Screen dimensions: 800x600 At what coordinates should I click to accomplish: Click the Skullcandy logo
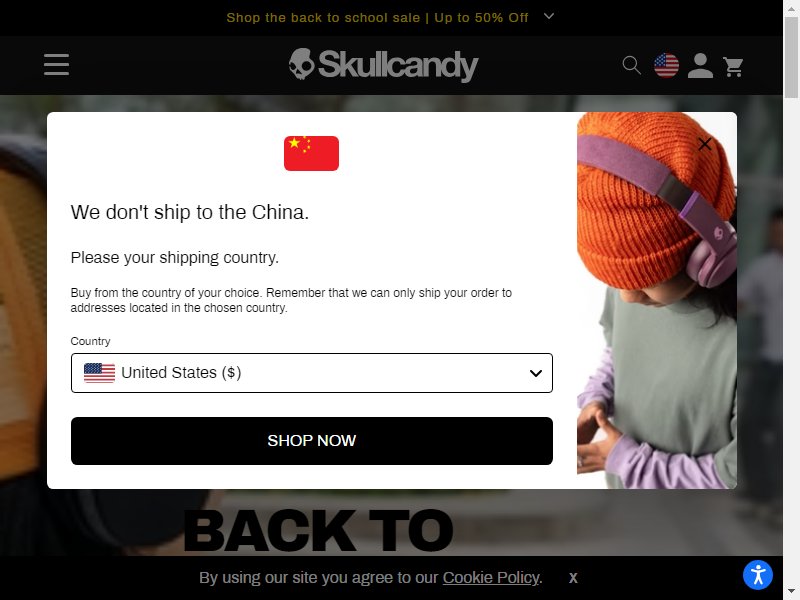pyautogui.click(x=383, y=65)
